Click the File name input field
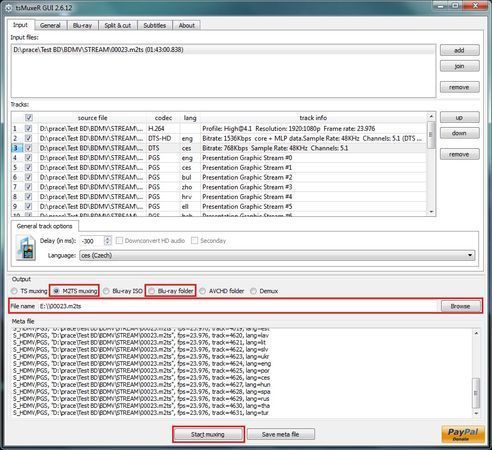 point(238,306)
